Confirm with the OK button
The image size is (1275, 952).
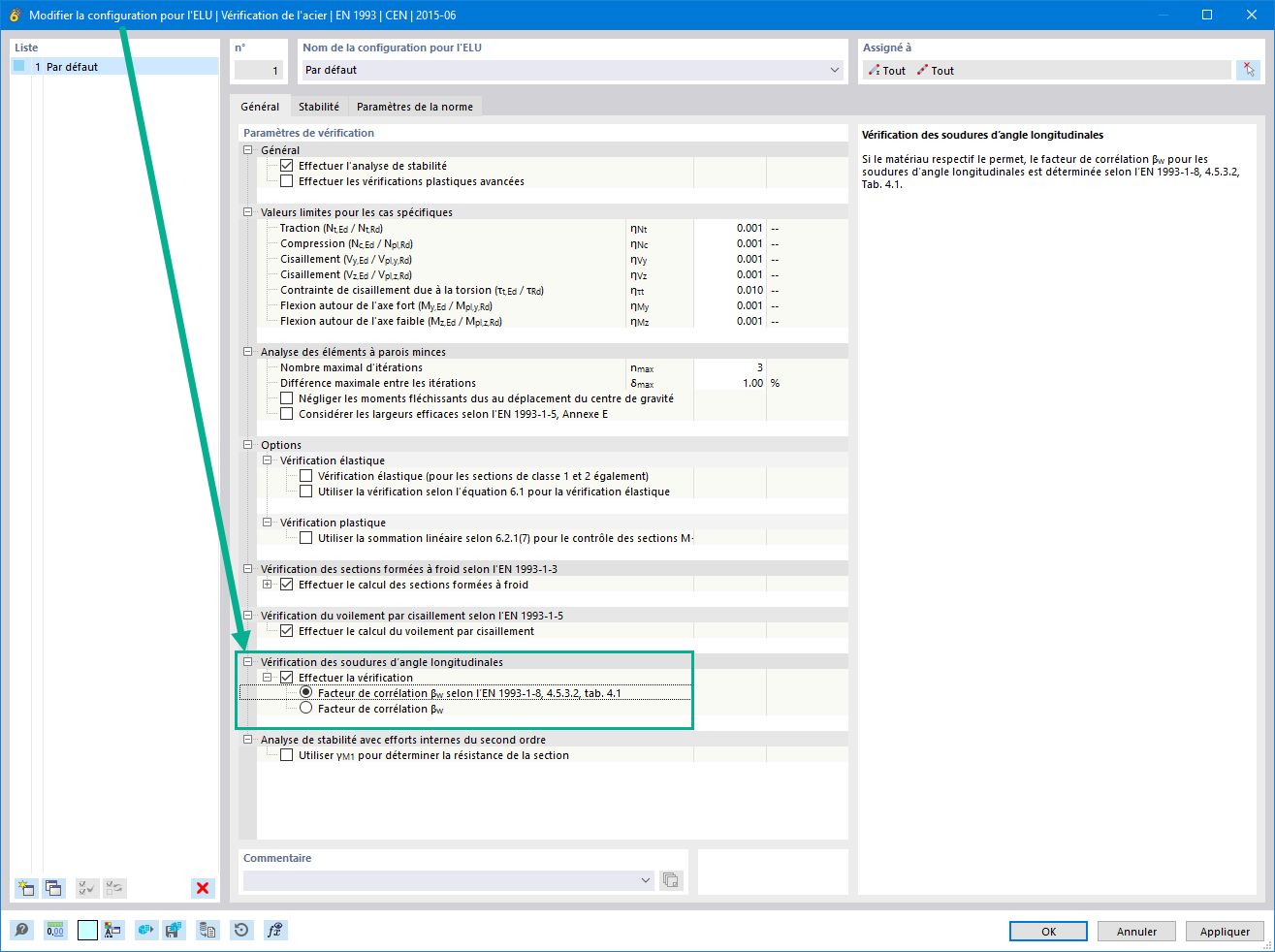click(x=1048, y=932)
